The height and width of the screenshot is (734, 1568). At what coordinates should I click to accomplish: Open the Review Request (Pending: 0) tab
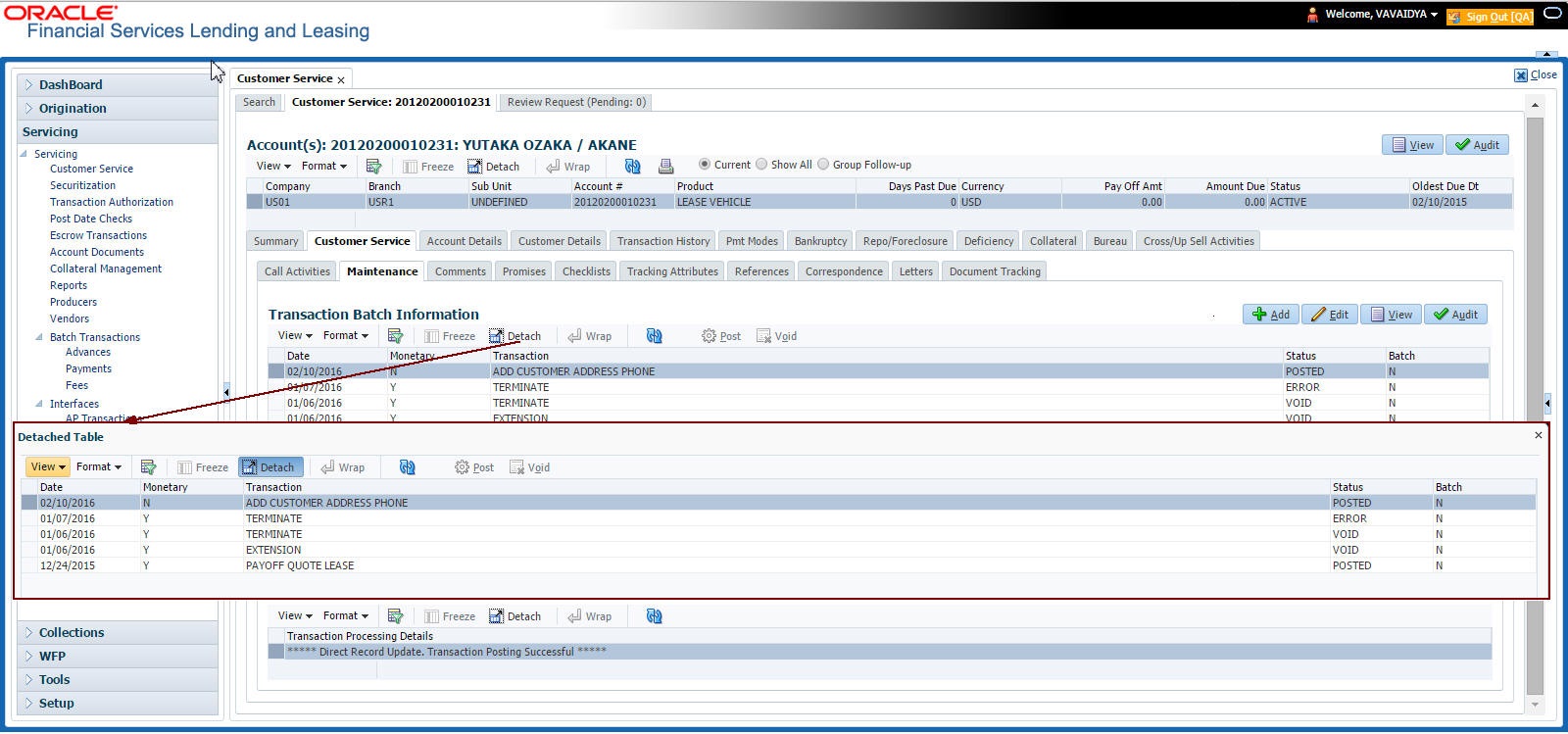click(x=576, y=102)
